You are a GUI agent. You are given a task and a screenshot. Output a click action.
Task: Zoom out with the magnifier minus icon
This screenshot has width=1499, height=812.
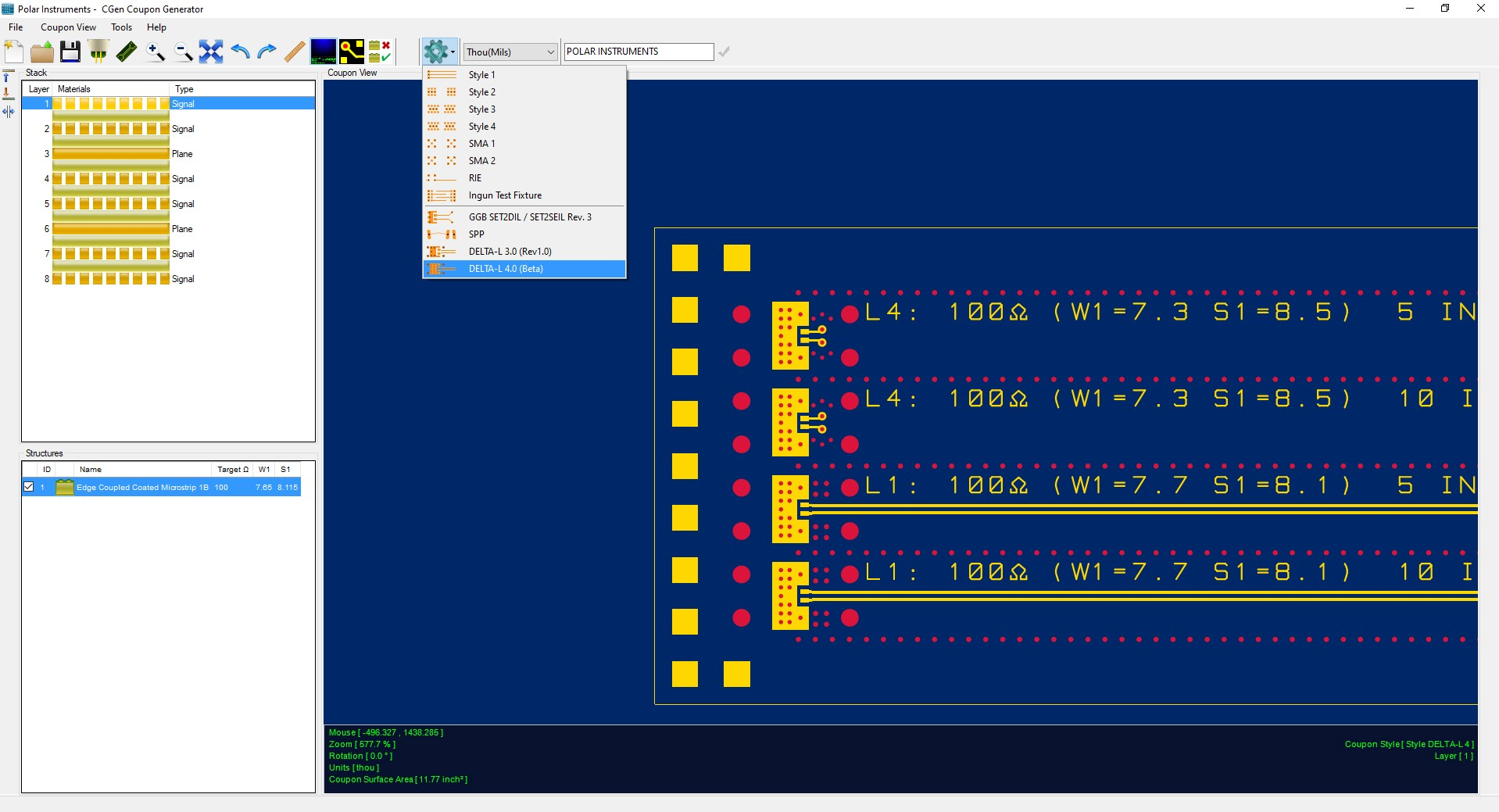pos(183,52)
